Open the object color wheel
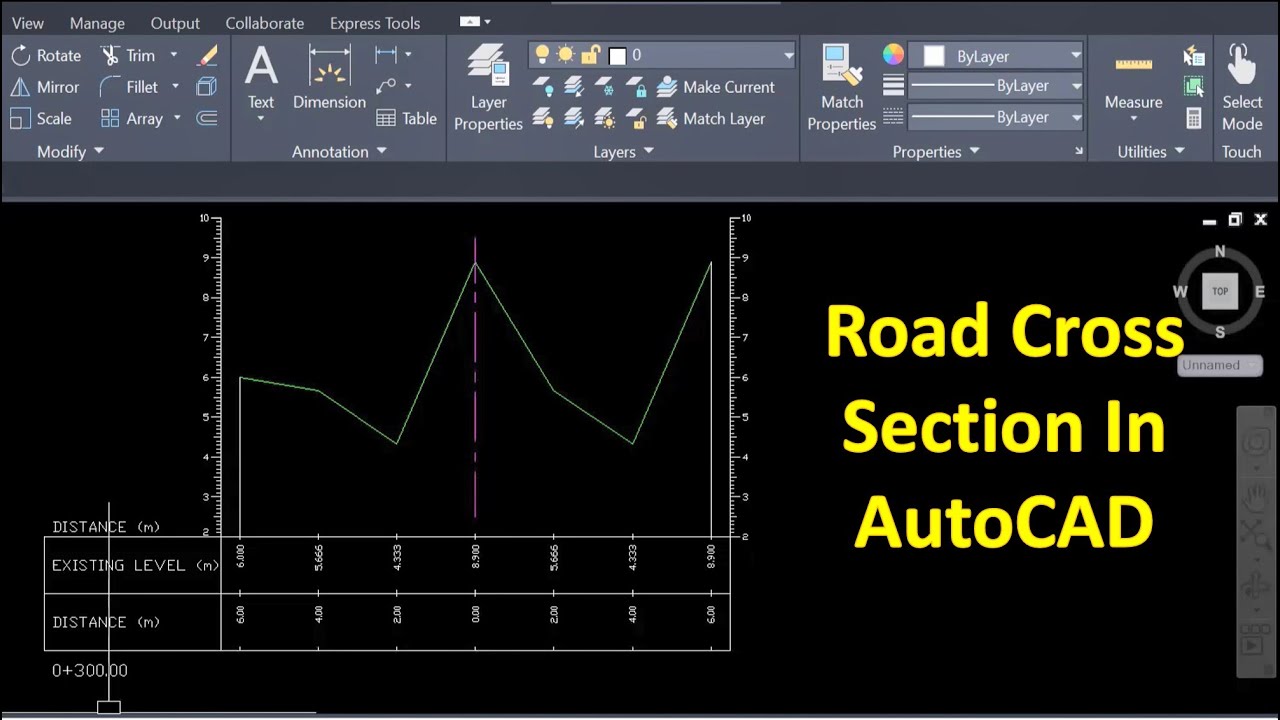Screen dimensions: 1280x720 894,55
